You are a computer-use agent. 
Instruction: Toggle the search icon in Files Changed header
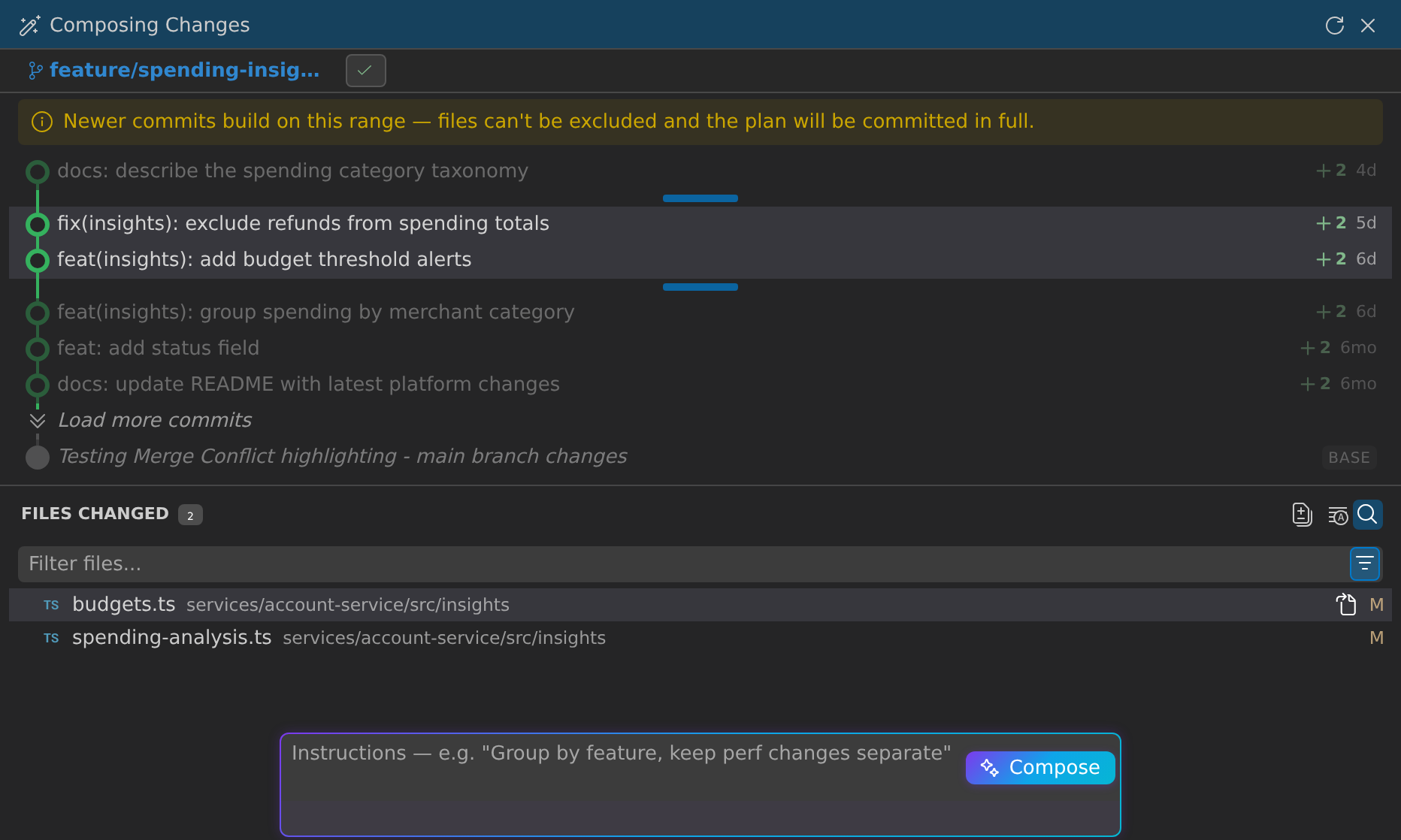[1368, 515]
